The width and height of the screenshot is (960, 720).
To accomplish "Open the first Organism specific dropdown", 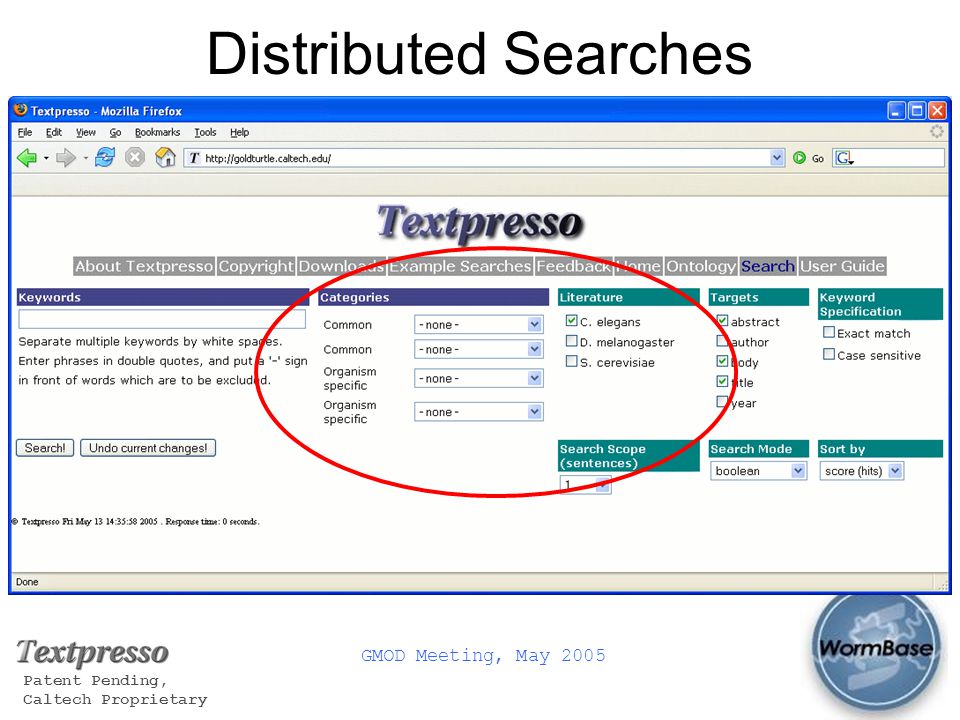I will click(x=479, y=378).
